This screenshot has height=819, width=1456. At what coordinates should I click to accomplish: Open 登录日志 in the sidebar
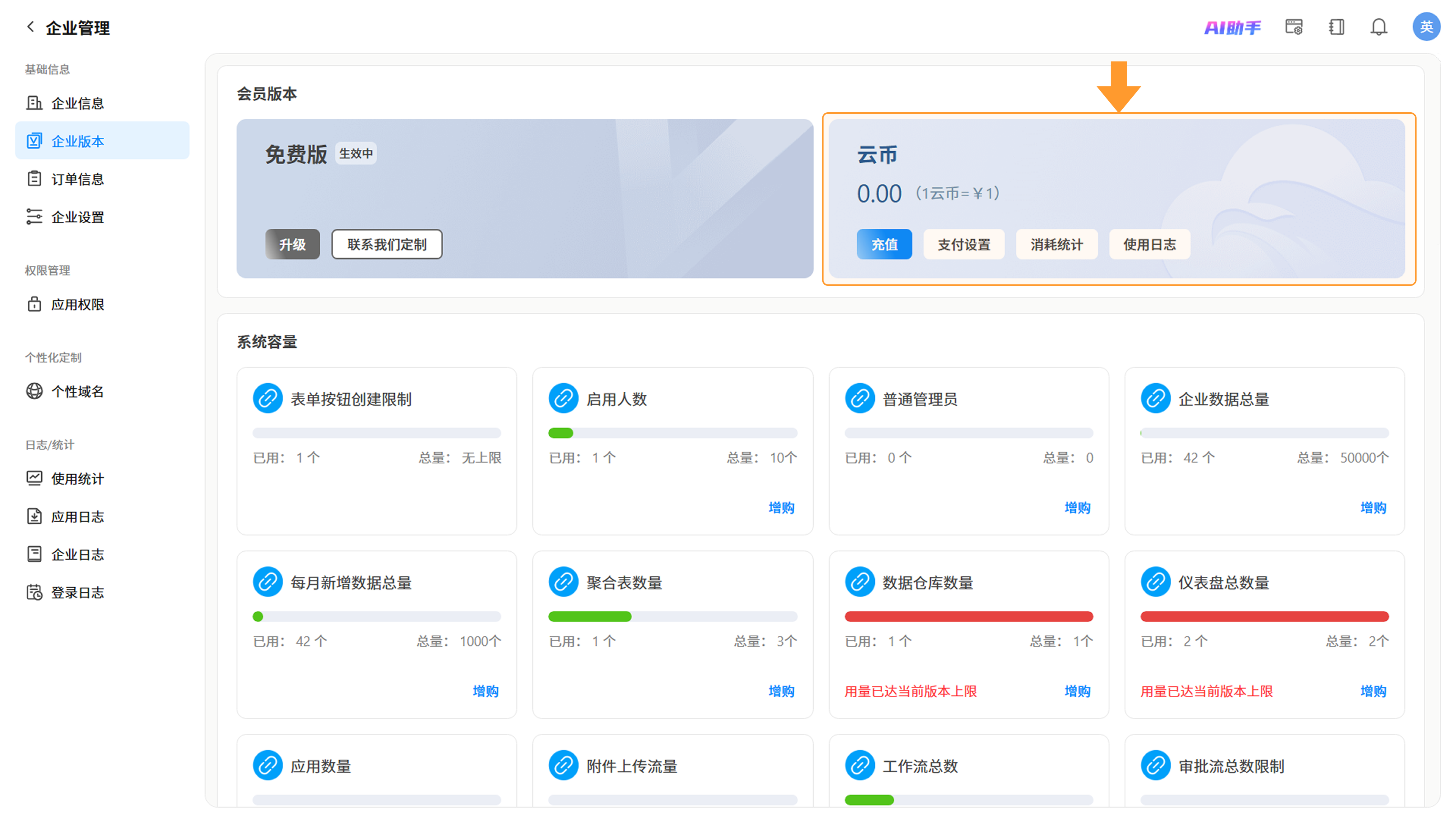(102, 592)
